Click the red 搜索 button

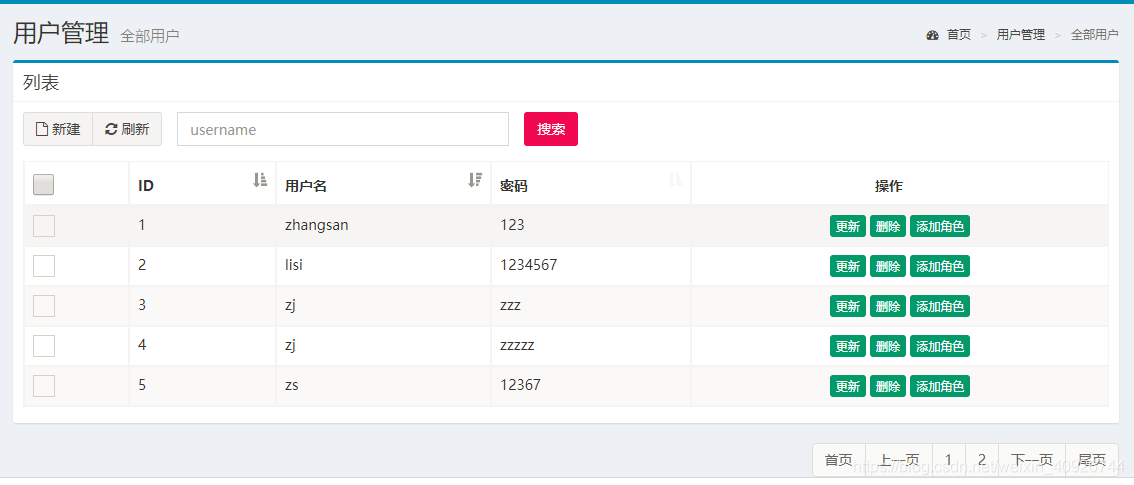click(551, 129)
